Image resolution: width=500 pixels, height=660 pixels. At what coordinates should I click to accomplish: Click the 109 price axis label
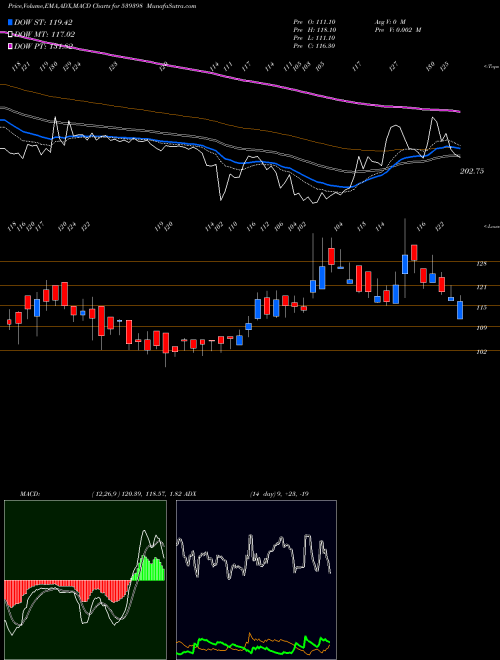481,328
